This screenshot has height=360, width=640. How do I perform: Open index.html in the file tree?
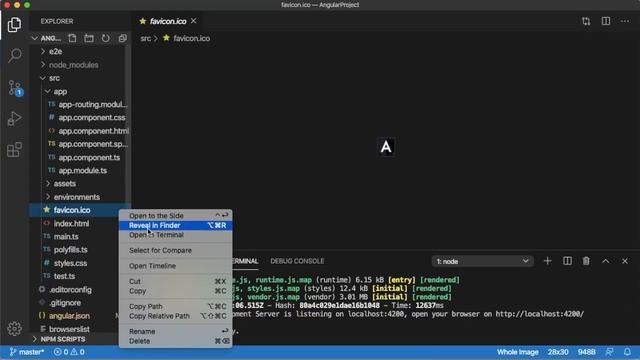click(71, 224)
